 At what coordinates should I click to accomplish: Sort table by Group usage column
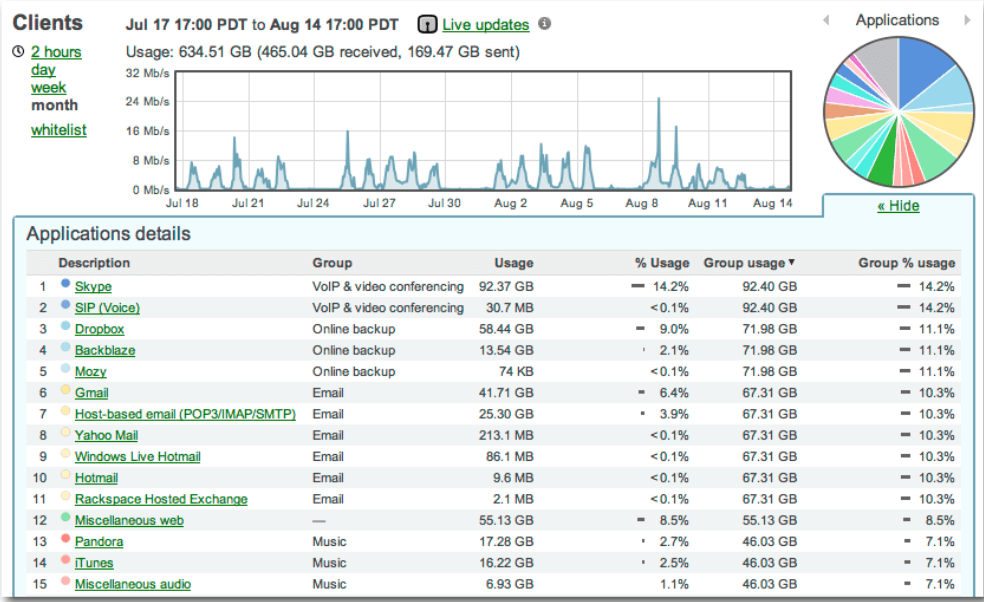click(745, 263)
